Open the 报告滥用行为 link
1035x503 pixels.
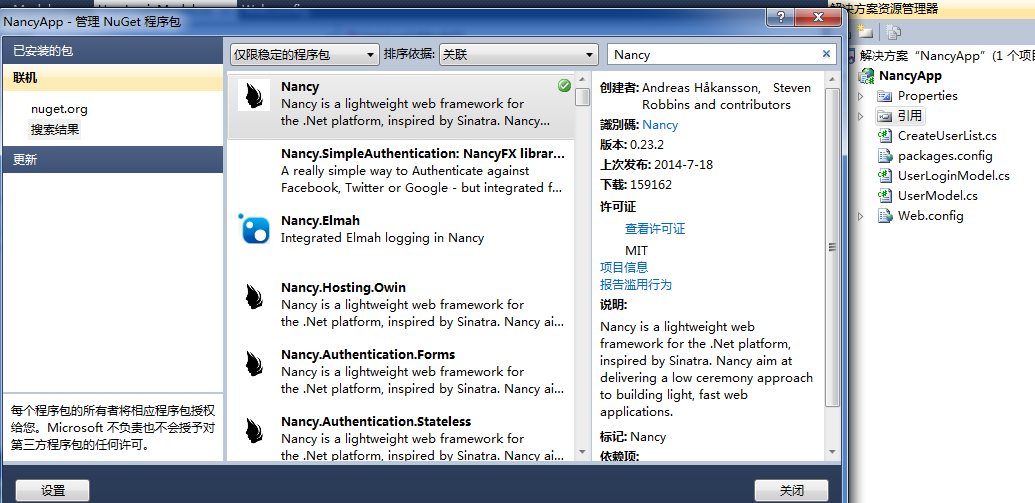636,285
